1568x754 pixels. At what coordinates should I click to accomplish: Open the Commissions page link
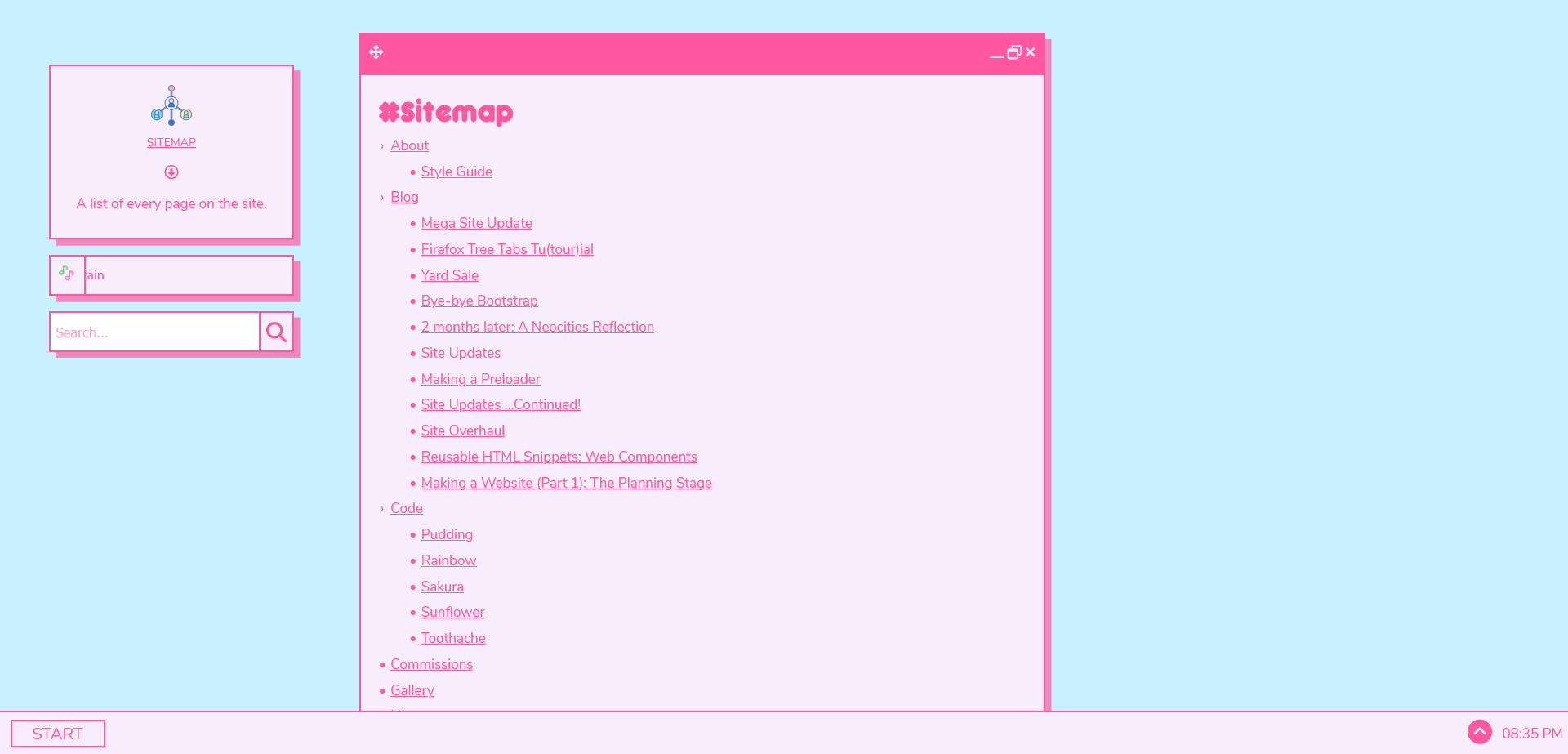(x=431, y=664)
